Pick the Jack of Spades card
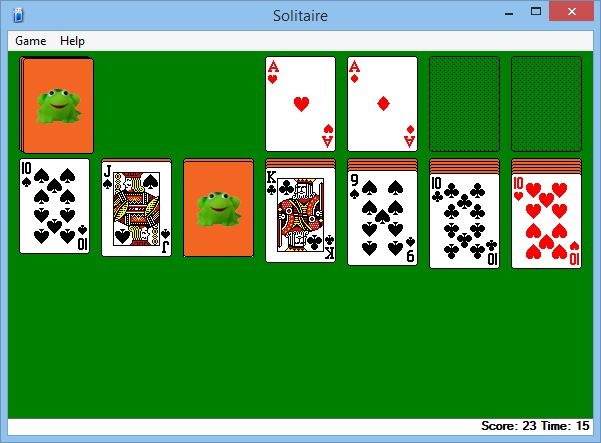 [x=136, y=209]
